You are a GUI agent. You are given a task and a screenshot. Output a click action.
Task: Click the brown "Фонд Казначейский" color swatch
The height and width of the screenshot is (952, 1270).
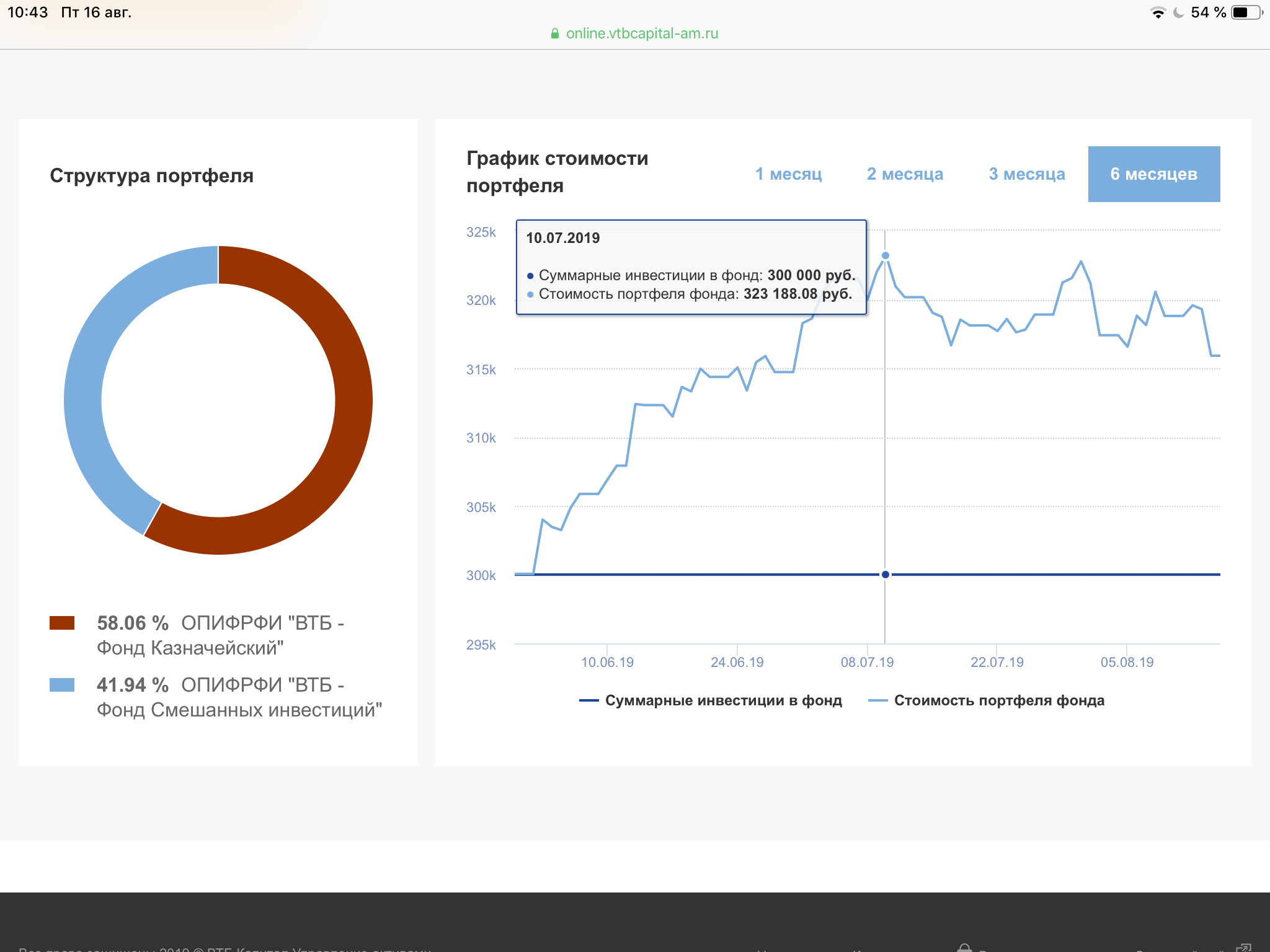(x=62, y=623)
